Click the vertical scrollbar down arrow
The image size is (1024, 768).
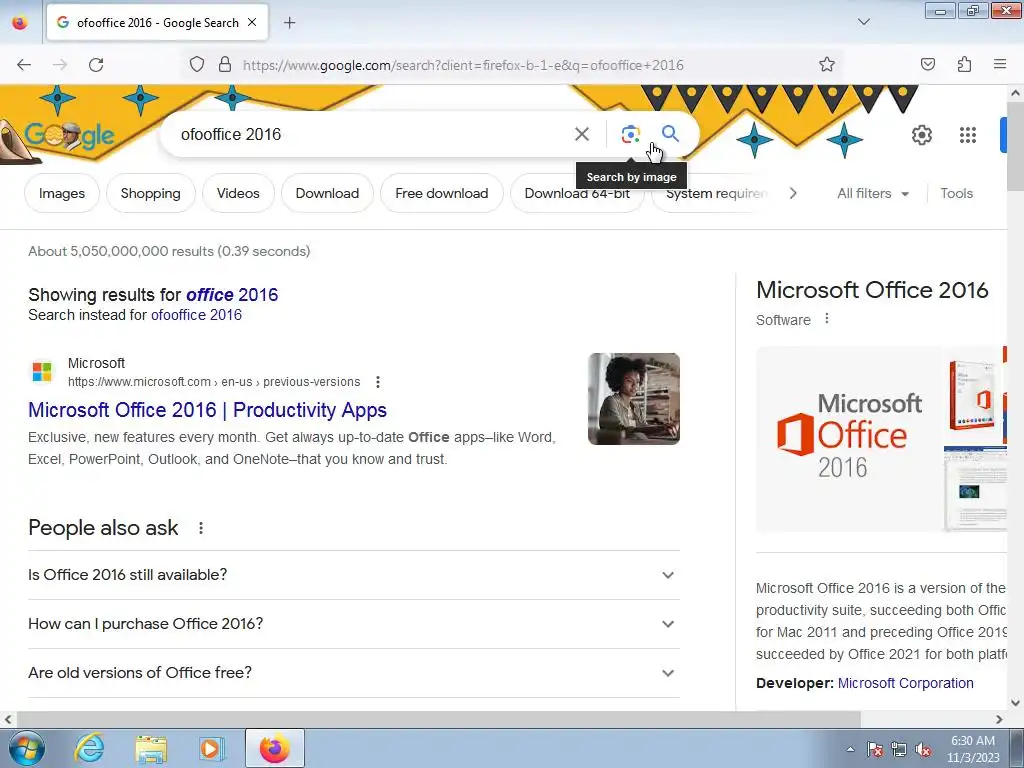[x=1016, y=703]
